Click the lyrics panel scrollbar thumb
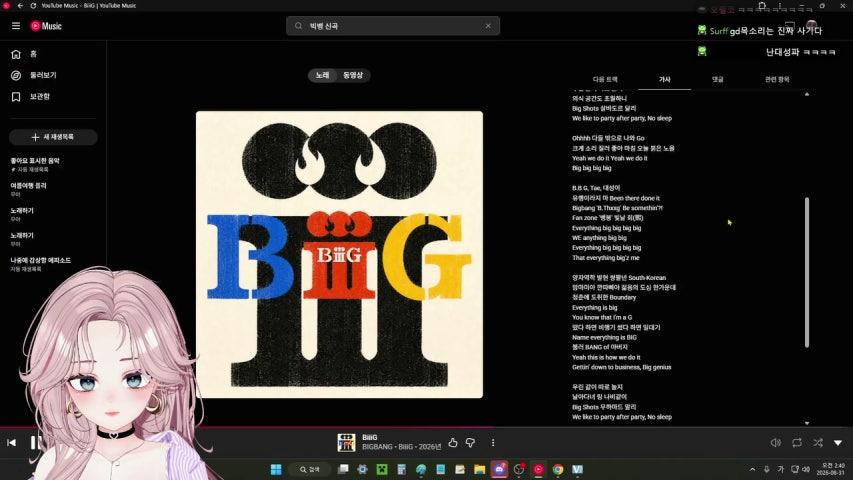Image resolution: width=853 pixels, height=480 pixels. coord(807,272)
